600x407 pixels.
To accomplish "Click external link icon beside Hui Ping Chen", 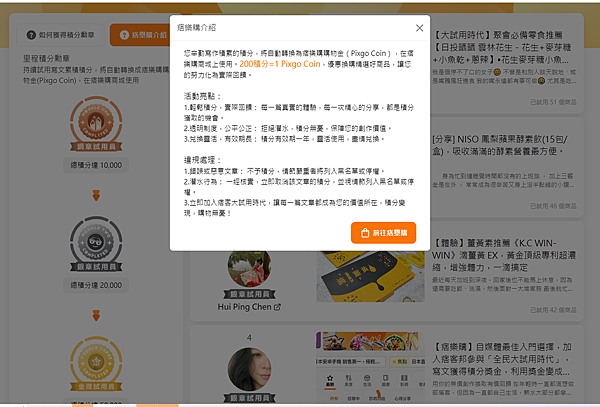I will [x=277, y=307].
